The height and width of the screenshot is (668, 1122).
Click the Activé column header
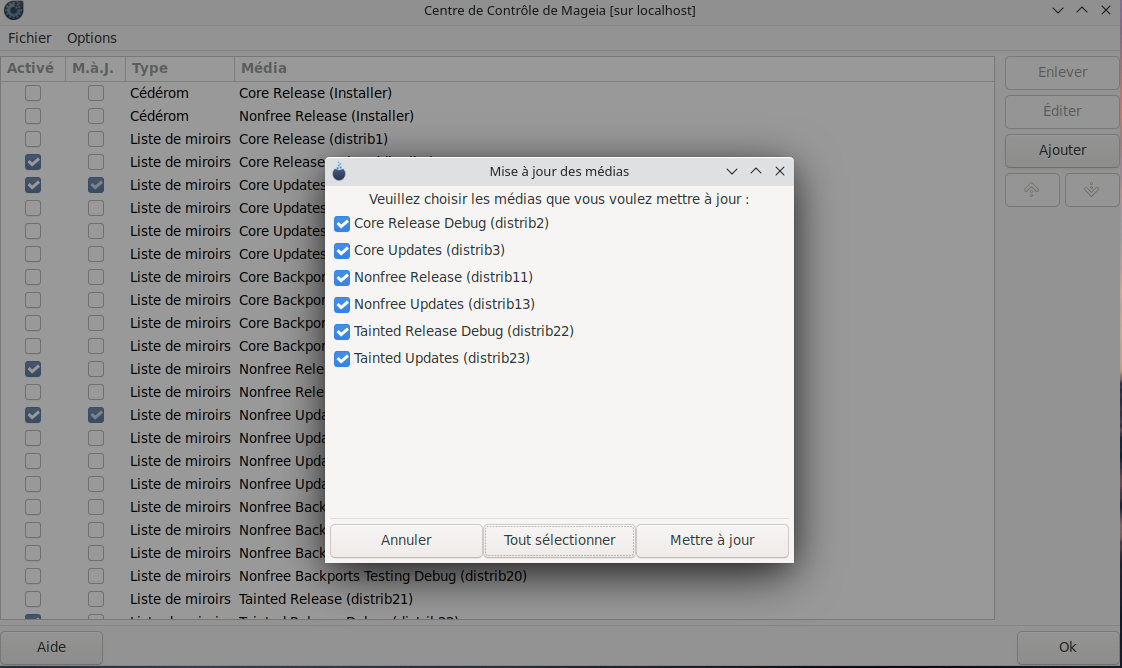(x=33, y=69)
